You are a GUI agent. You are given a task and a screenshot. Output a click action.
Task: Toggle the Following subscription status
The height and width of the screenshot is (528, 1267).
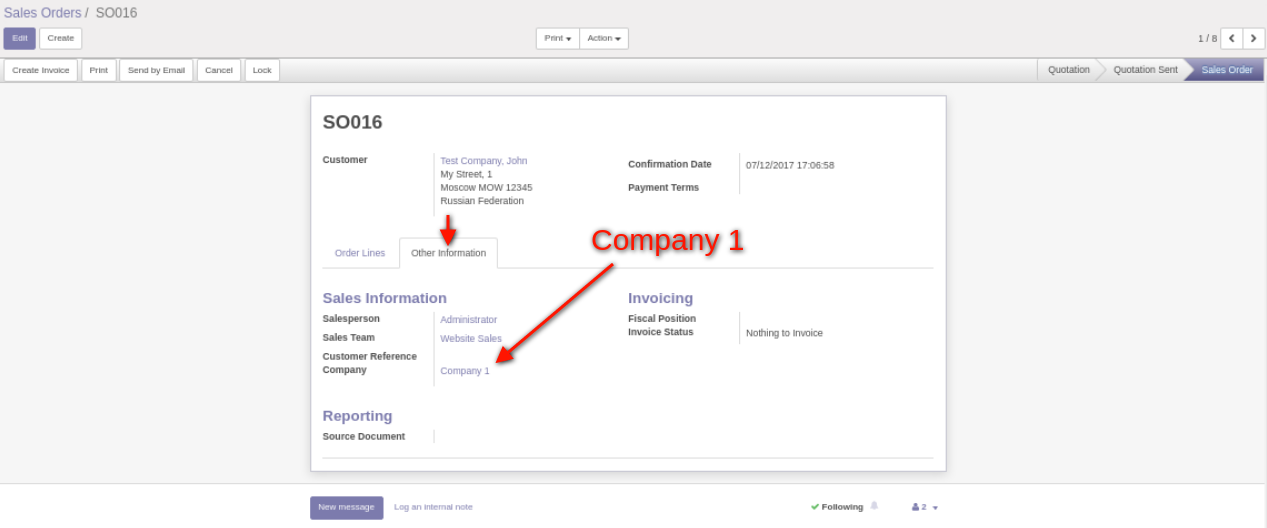click(x=837, y=507)
